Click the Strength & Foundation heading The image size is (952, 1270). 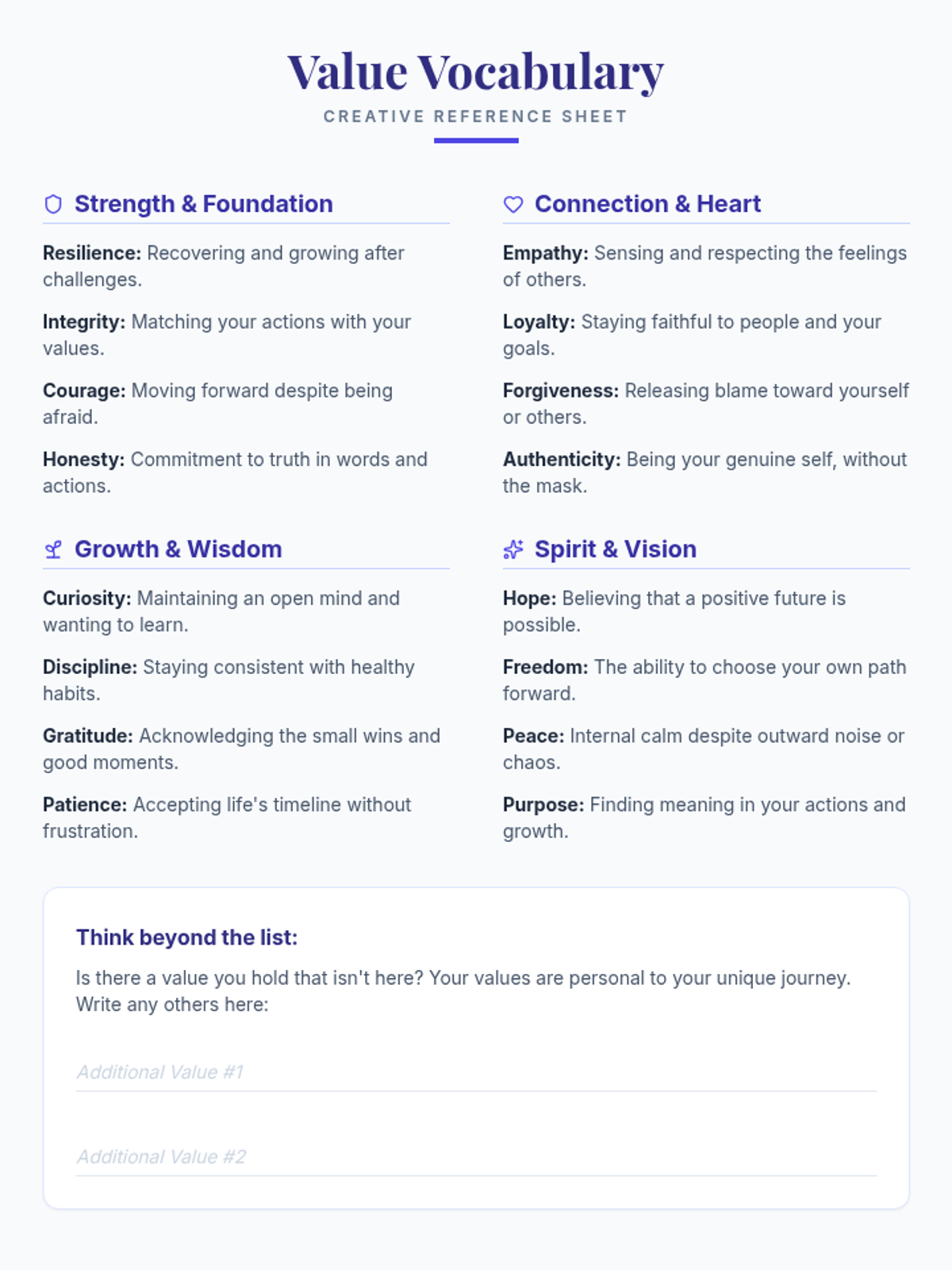203,204
